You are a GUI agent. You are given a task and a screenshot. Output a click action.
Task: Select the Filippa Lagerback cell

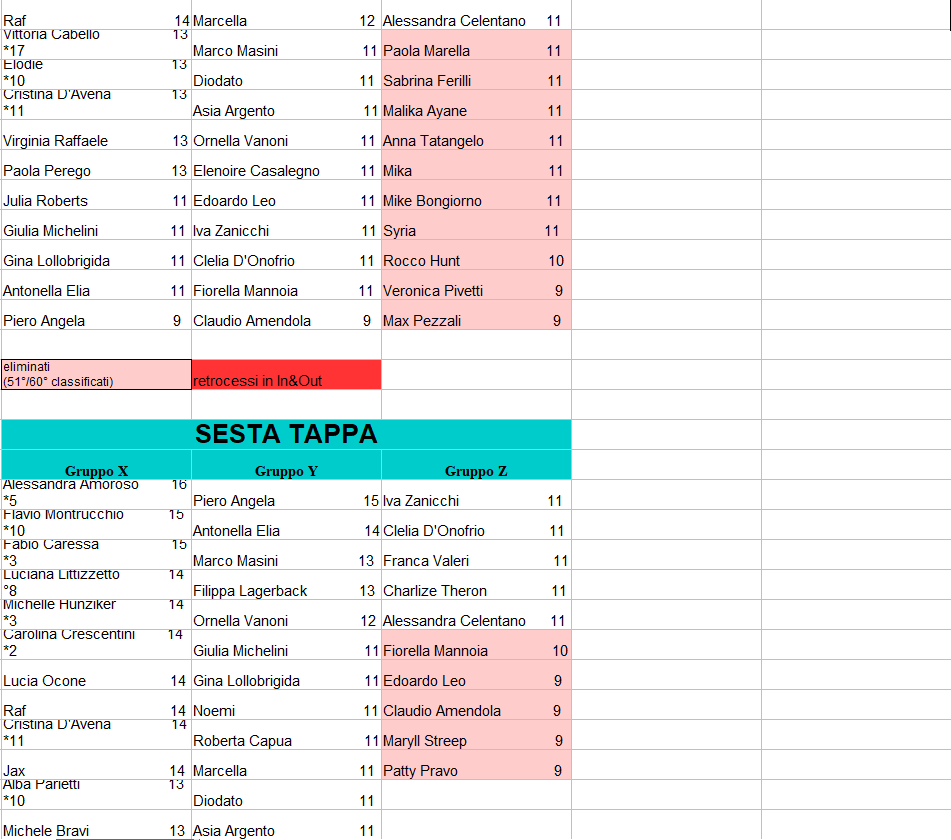coord(250,591)
